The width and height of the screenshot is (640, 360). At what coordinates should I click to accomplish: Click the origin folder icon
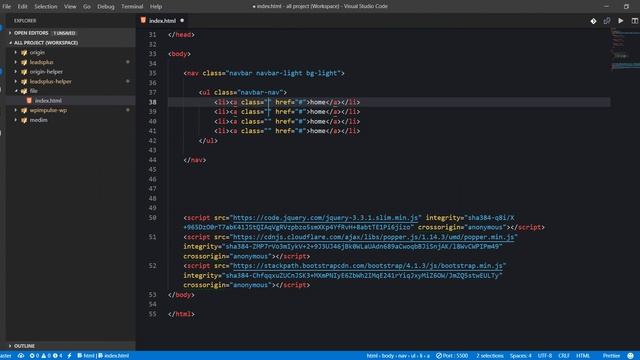[x=24, y=53]
